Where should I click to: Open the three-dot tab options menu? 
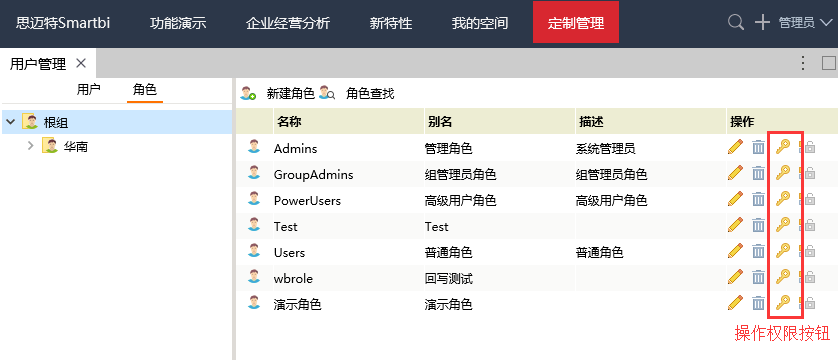pos(802,63)
